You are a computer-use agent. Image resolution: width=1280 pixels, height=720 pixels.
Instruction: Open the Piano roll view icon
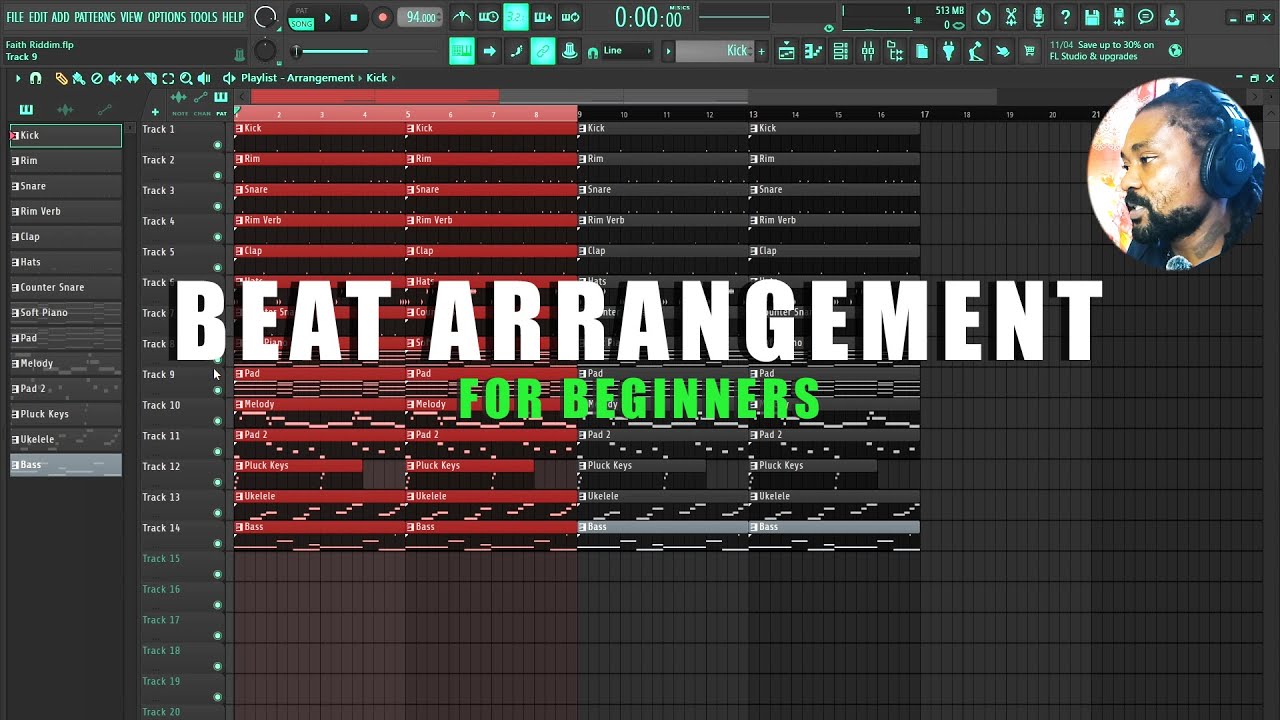click(x=814, y=51)
